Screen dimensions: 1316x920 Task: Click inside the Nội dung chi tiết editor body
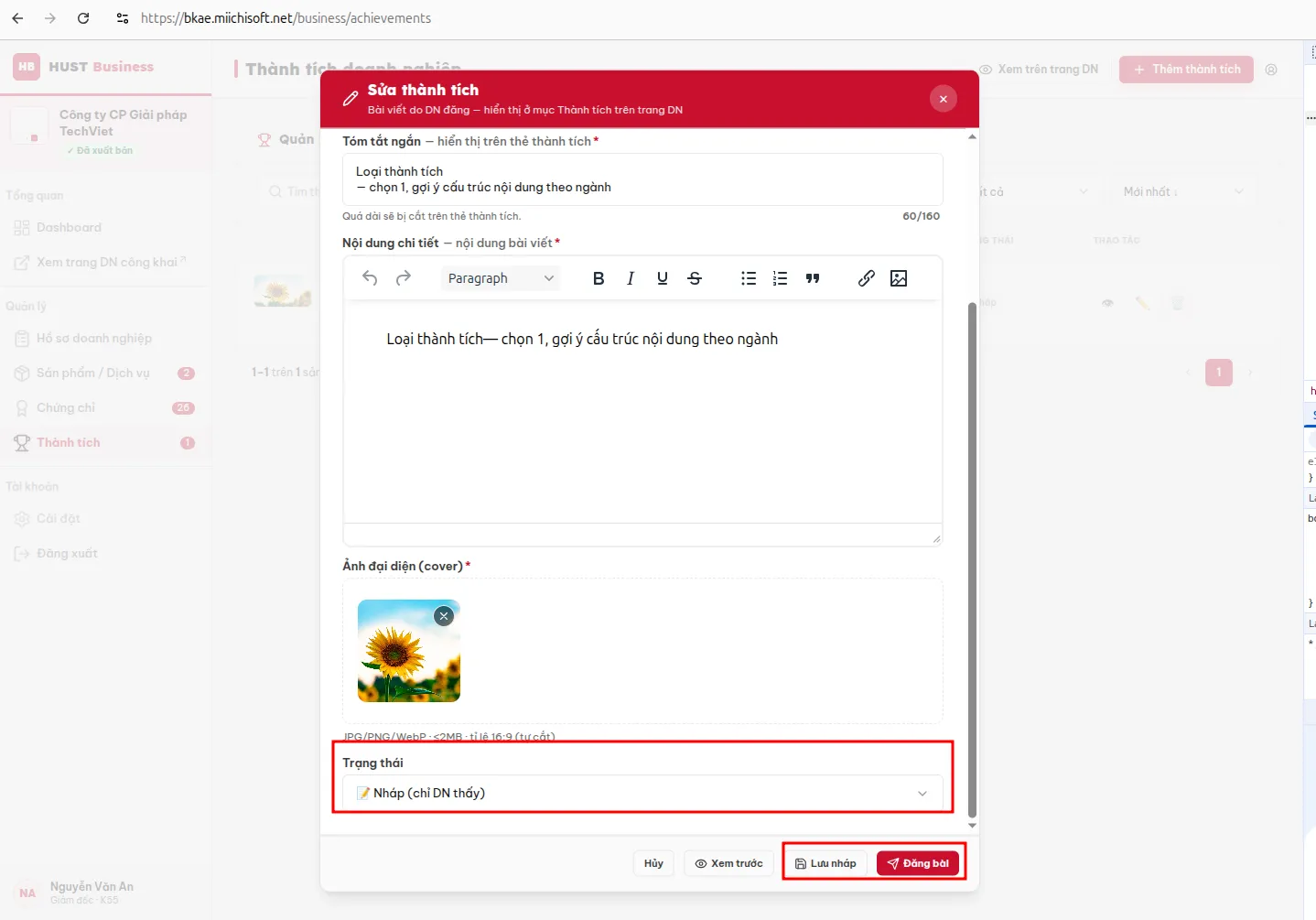(x=642, y=412)
